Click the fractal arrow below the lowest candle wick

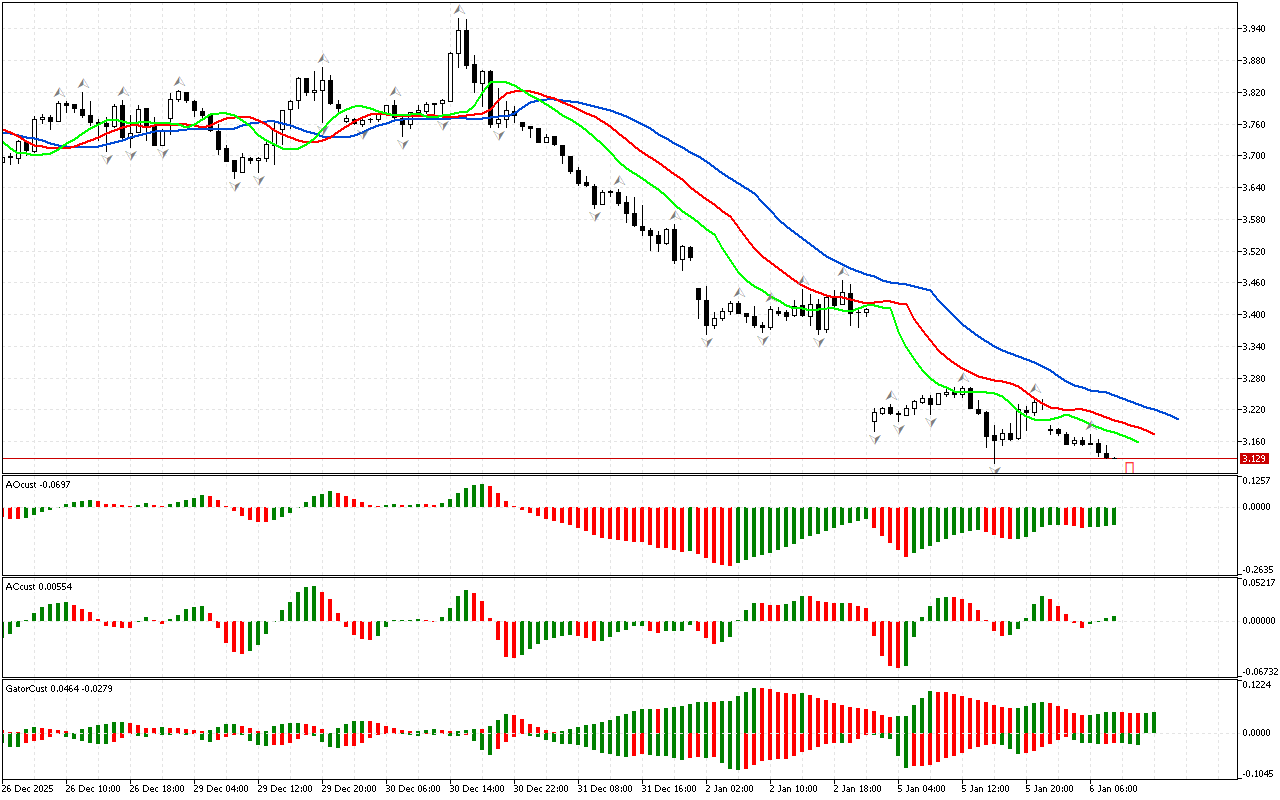click(995, 468)
